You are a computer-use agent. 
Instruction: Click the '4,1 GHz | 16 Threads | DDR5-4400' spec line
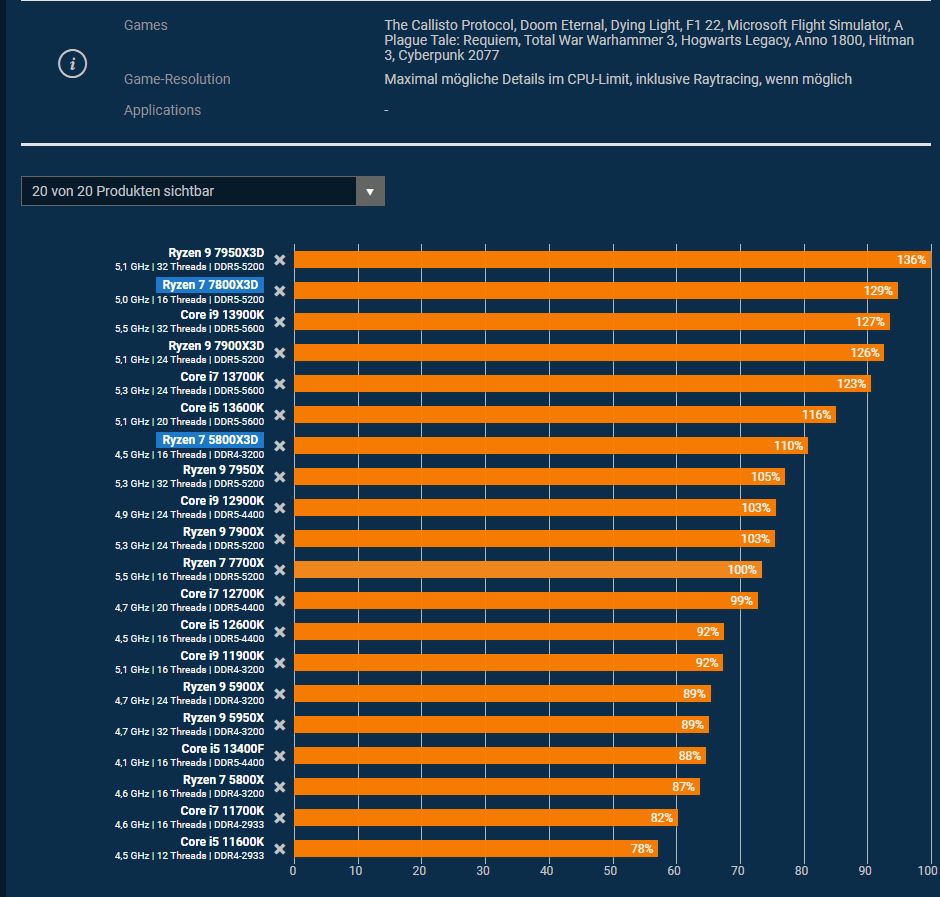(189, 763)
